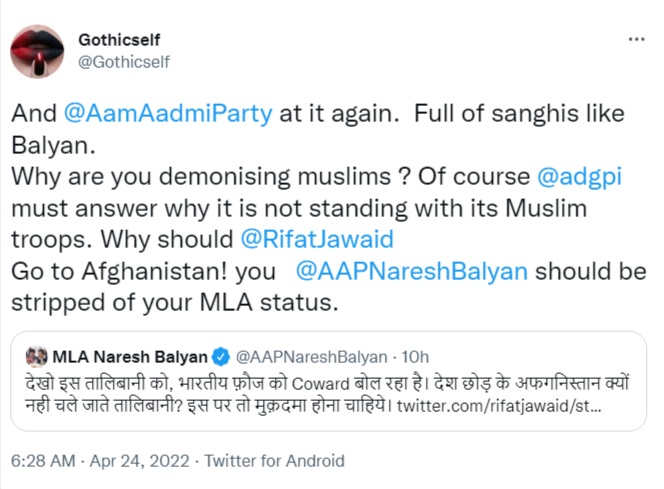The image size is (664, 489).
Task: Click MLA Naresh Balyan's small avatar
Action: tap(36, 357)
